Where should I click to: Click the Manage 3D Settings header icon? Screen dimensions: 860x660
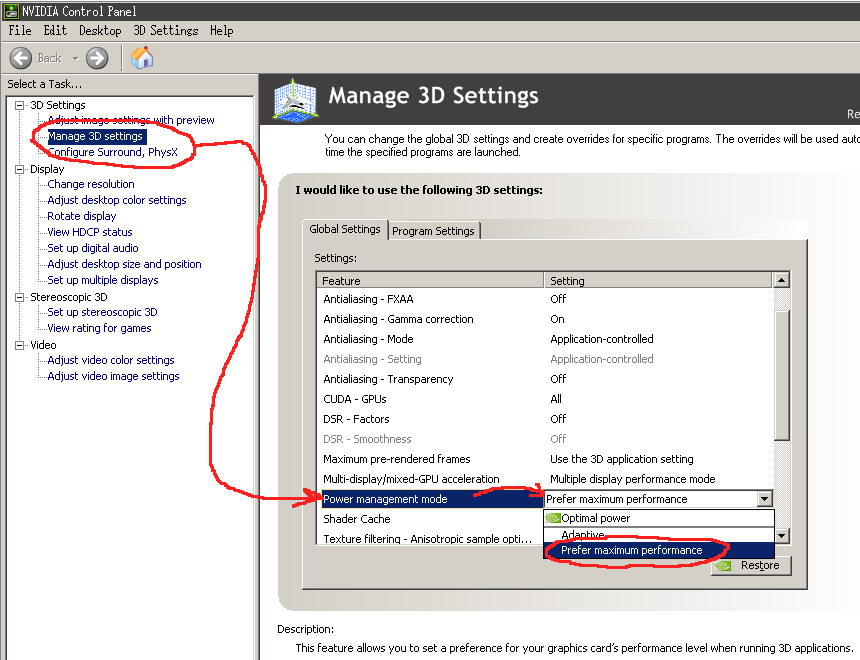tap(296, 100)
